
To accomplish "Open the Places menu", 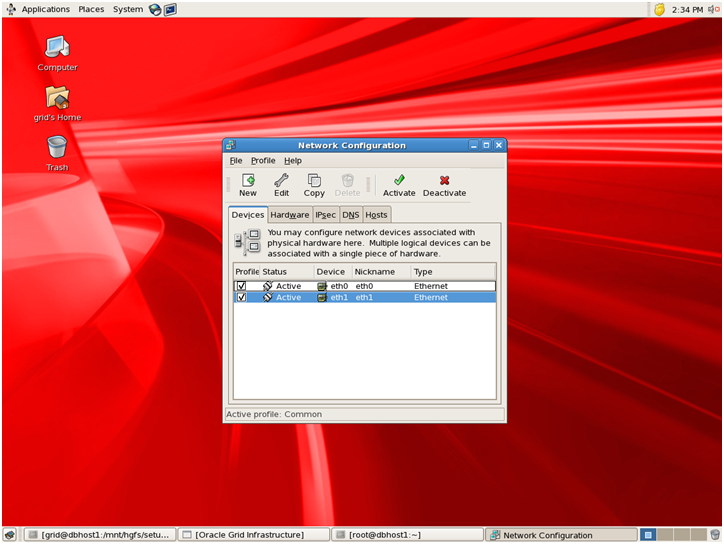I will point(91,9).
